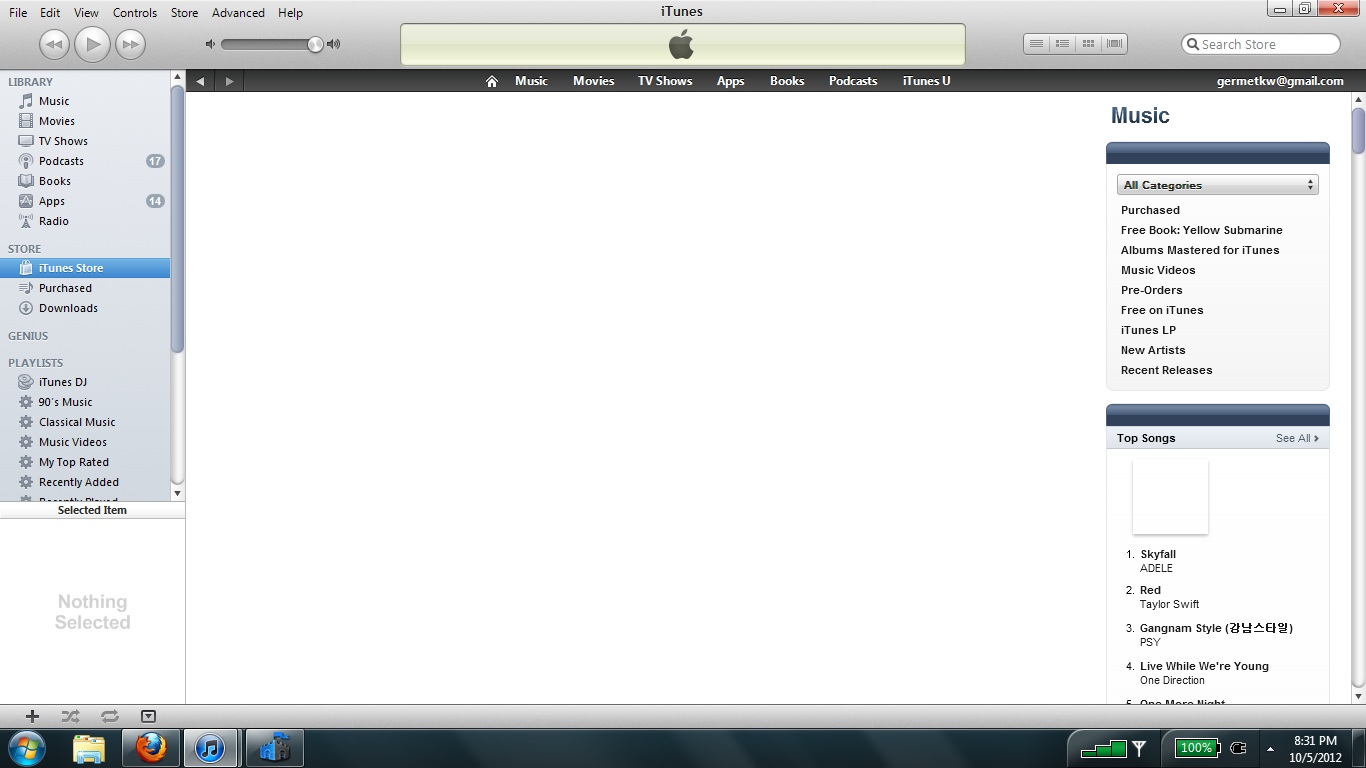
Task: Set the volume slider knob
Action: 315,44
